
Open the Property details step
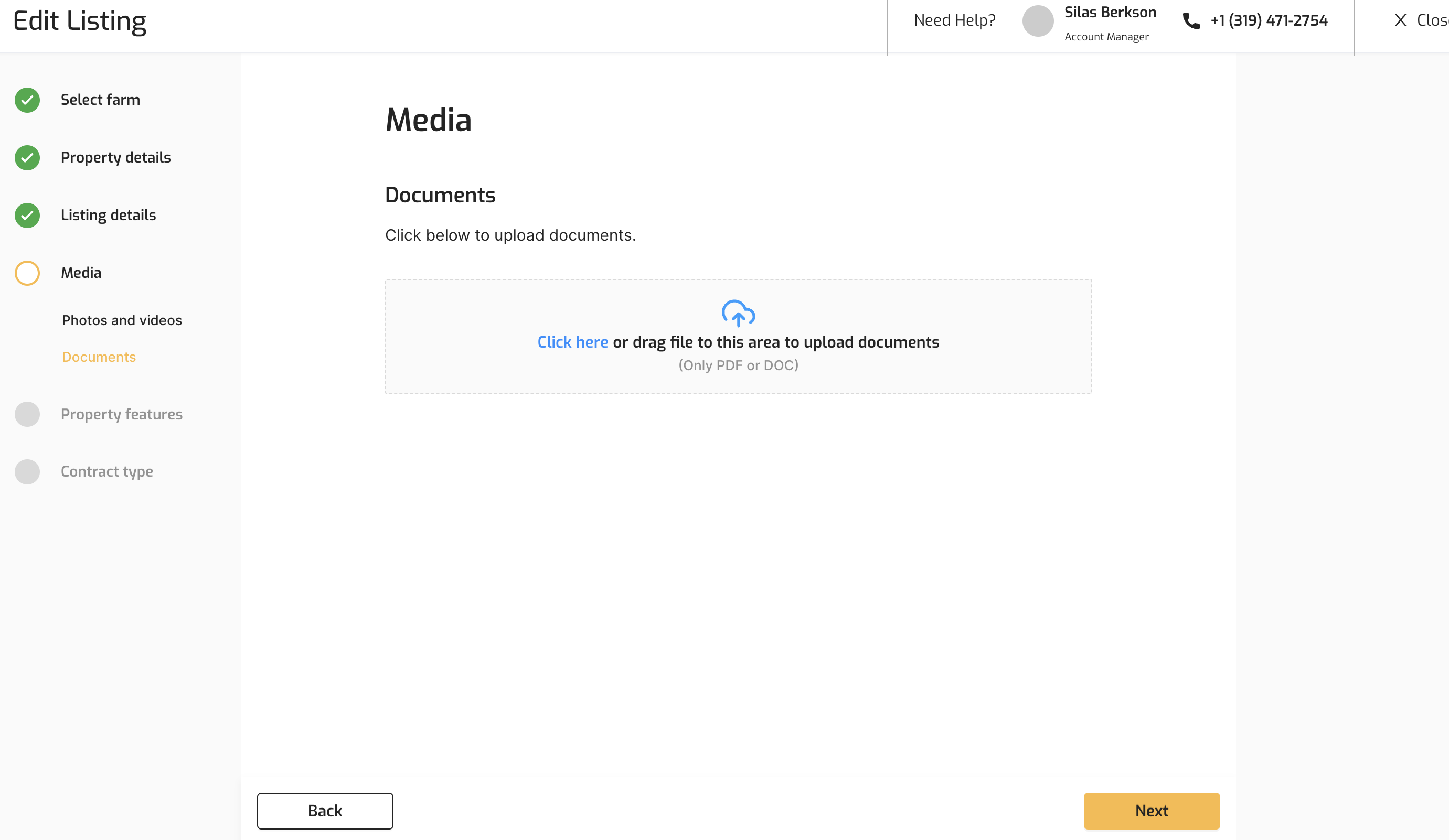pyautogui.click(x=115, y=157)
